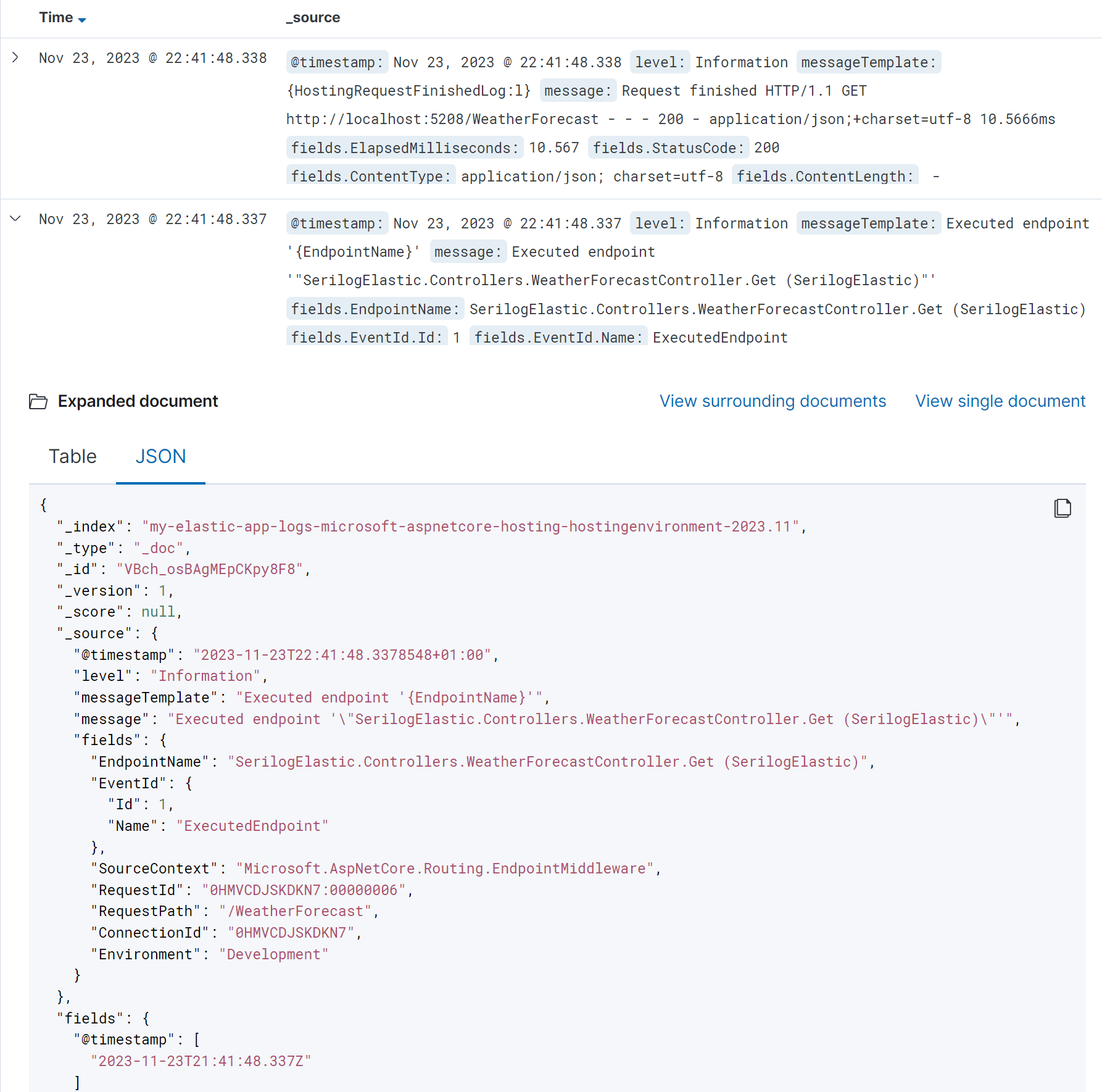Click the Time column sort arrow
1102x1092 pixels.
click(82, 20)
